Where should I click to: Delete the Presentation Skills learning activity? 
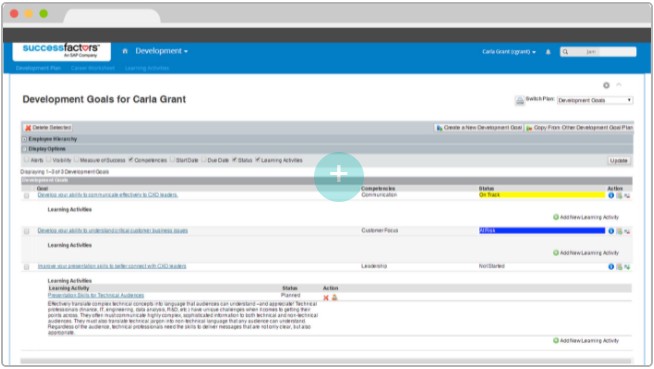pyautogui.click(x=326, y=298)
